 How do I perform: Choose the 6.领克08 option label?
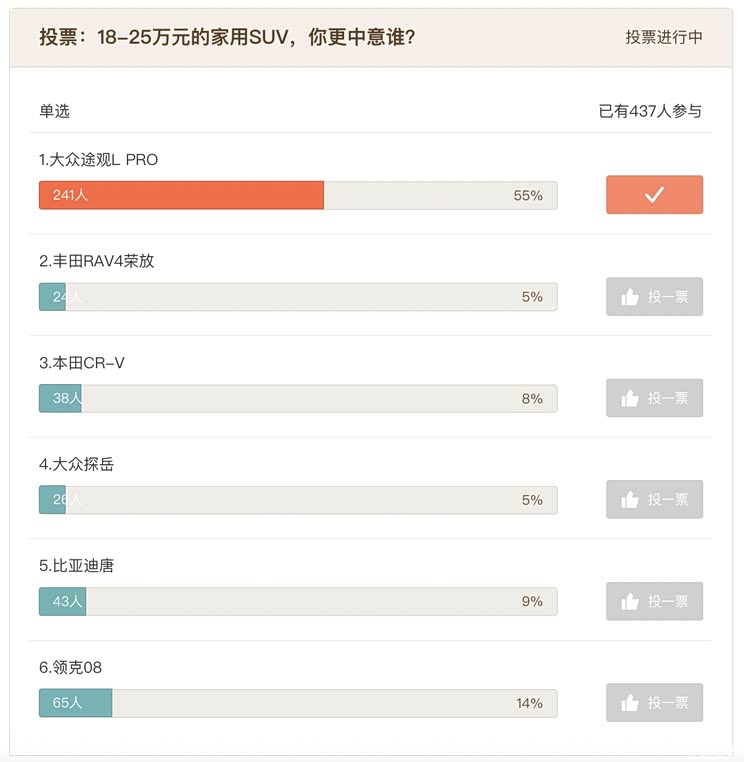click(71, 667)
